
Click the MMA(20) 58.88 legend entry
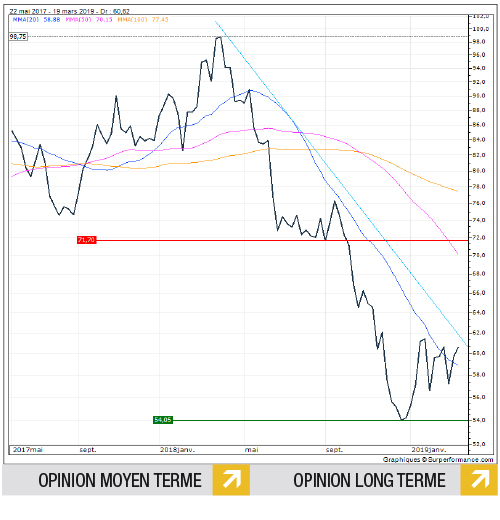point(36,19)
